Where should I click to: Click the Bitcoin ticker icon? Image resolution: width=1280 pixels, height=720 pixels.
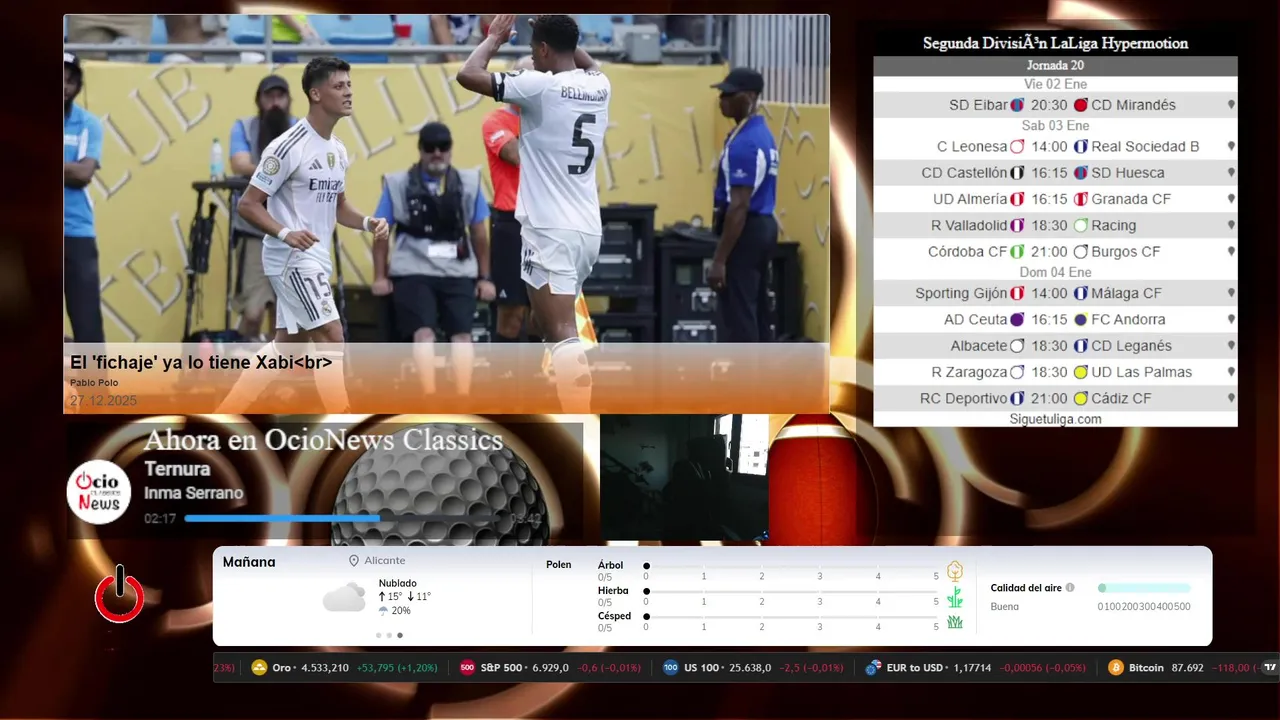[x=1116, y=668]
